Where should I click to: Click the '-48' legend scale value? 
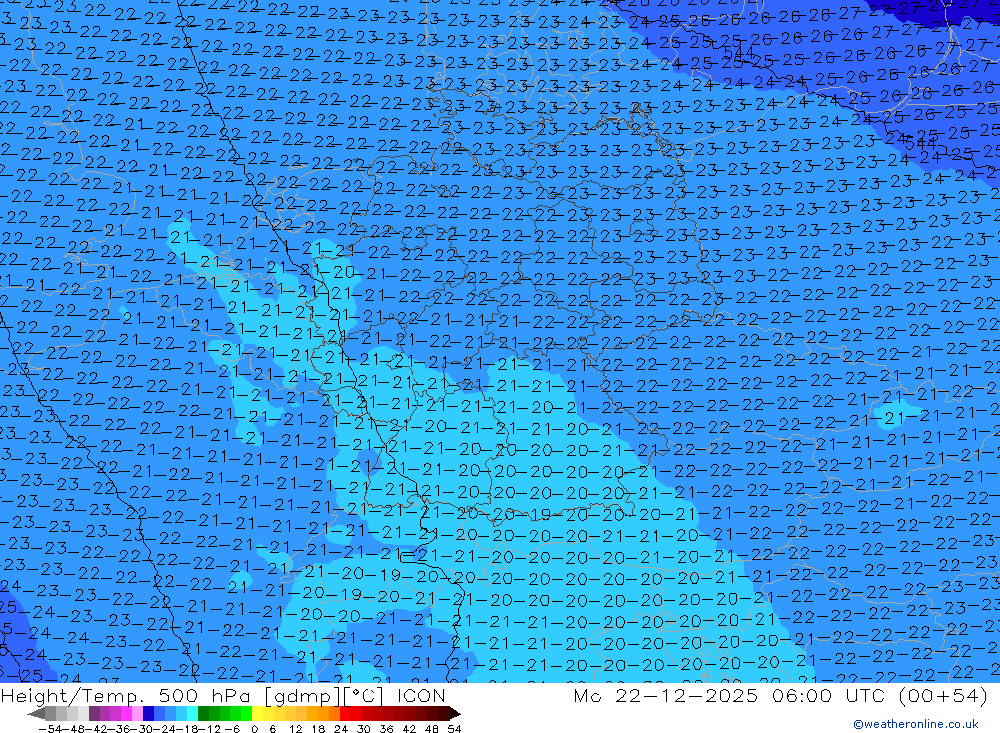[73, 729]
